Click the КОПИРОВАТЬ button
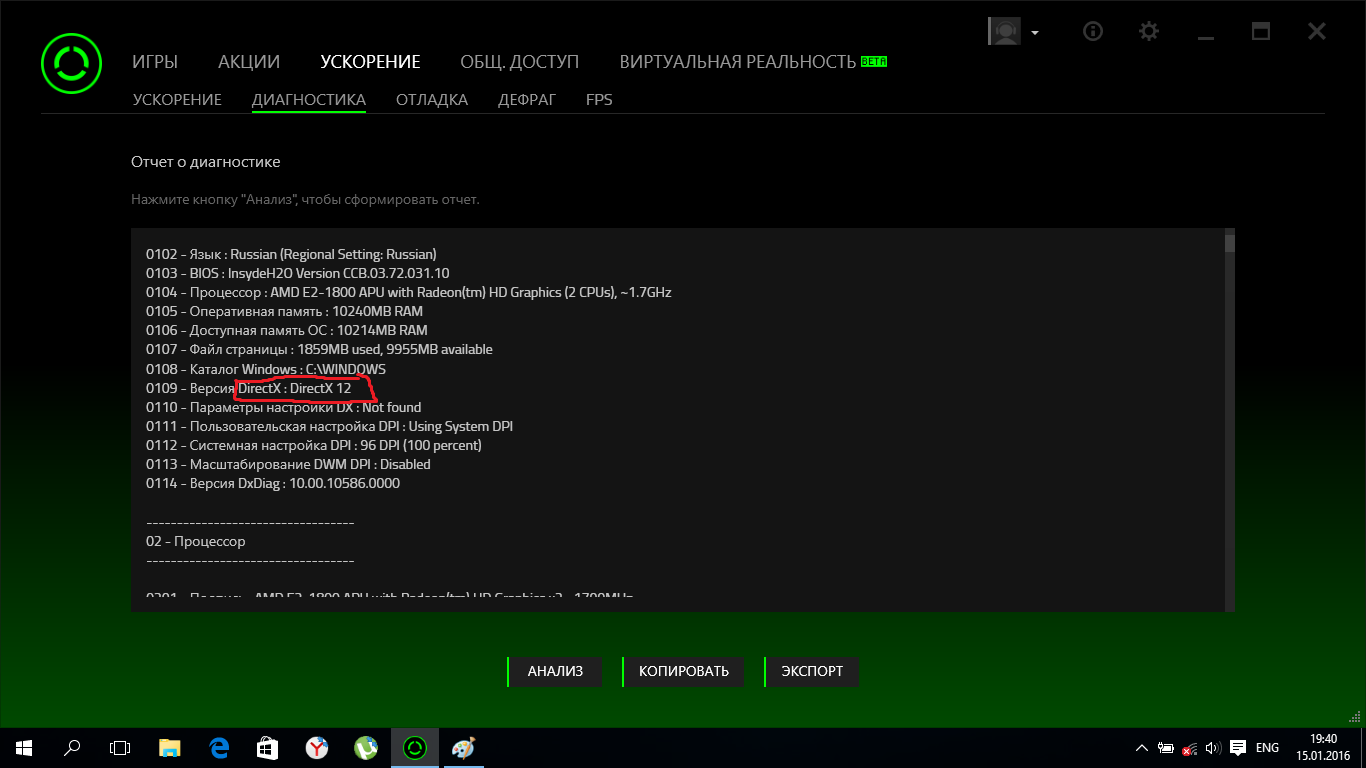 [x=684, y=672]
